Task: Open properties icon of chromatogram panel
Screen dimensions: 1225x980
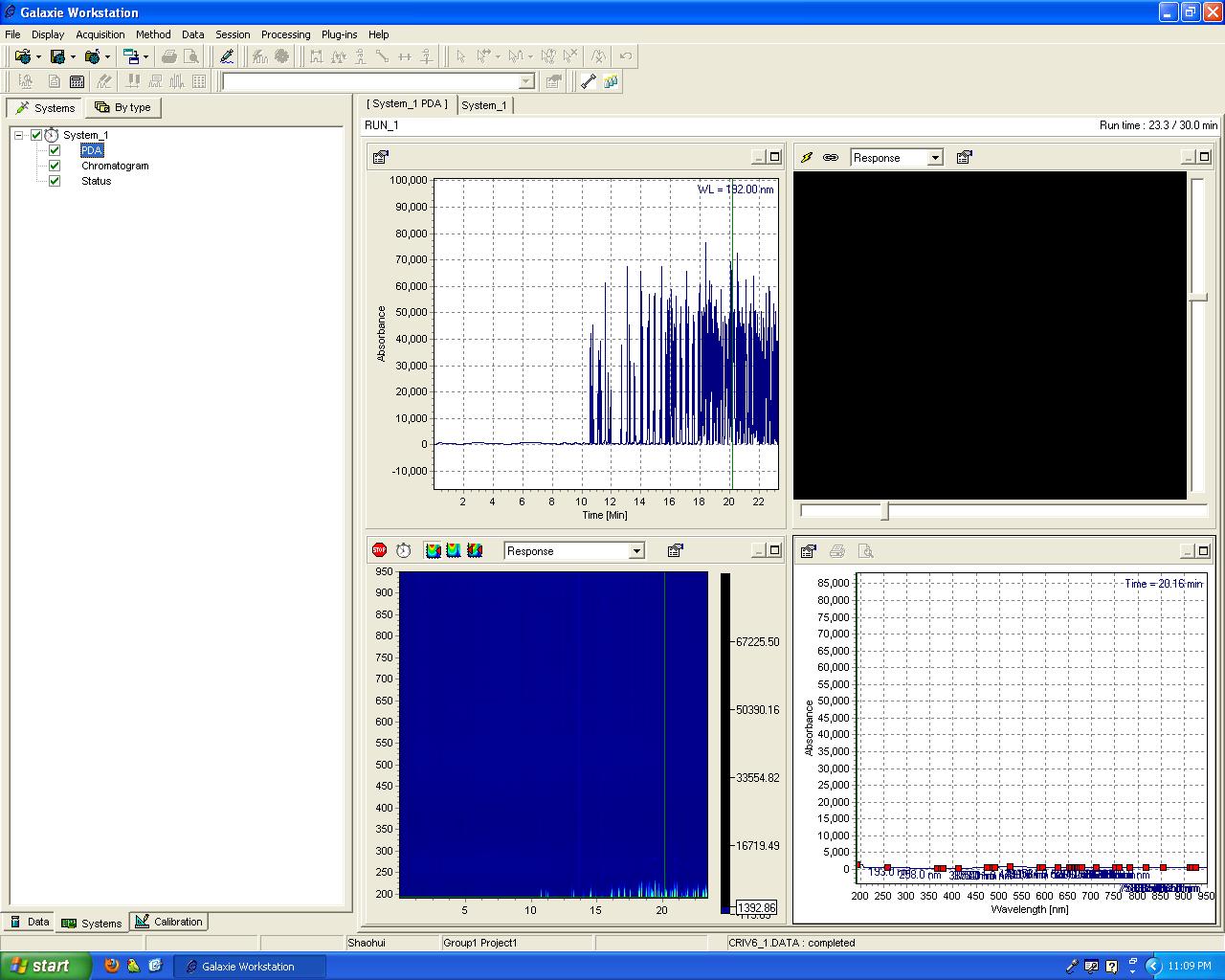Action: coord(380,158)
